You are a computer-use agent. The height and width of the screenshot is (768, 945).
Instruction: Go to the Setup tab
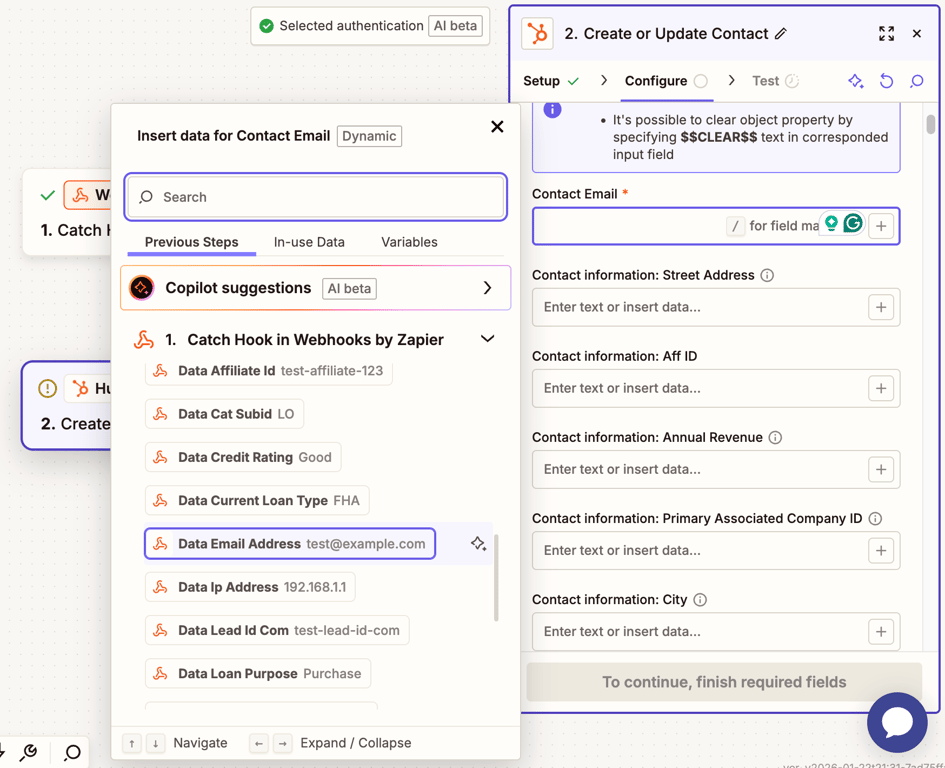551,81
